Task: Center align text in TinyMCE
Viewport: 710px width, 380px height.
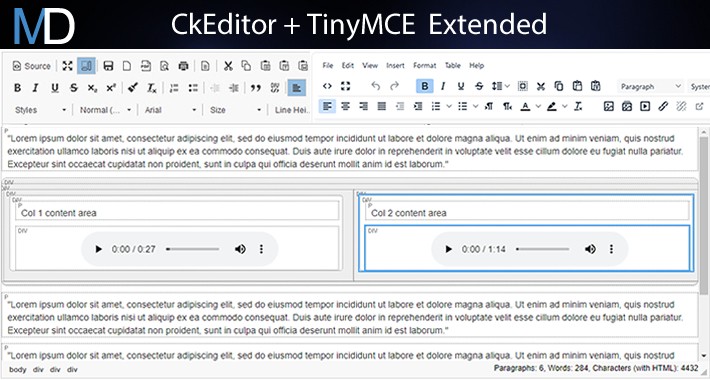Action: click(345, 106)
